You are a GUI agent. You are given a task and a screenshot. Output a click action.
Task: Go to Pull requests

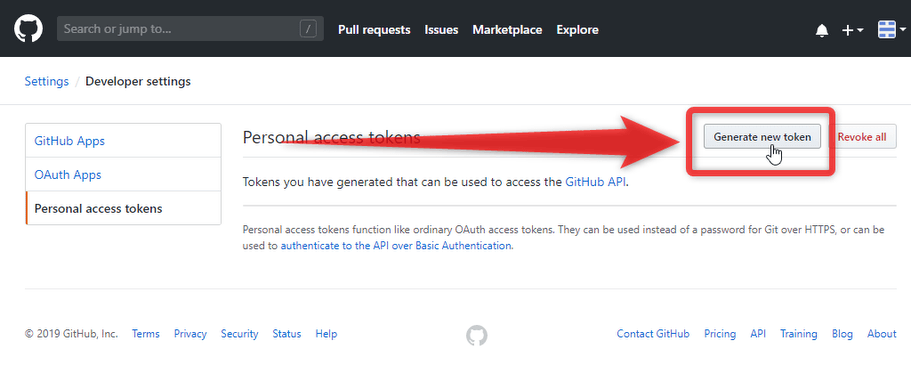coord(374,30)
